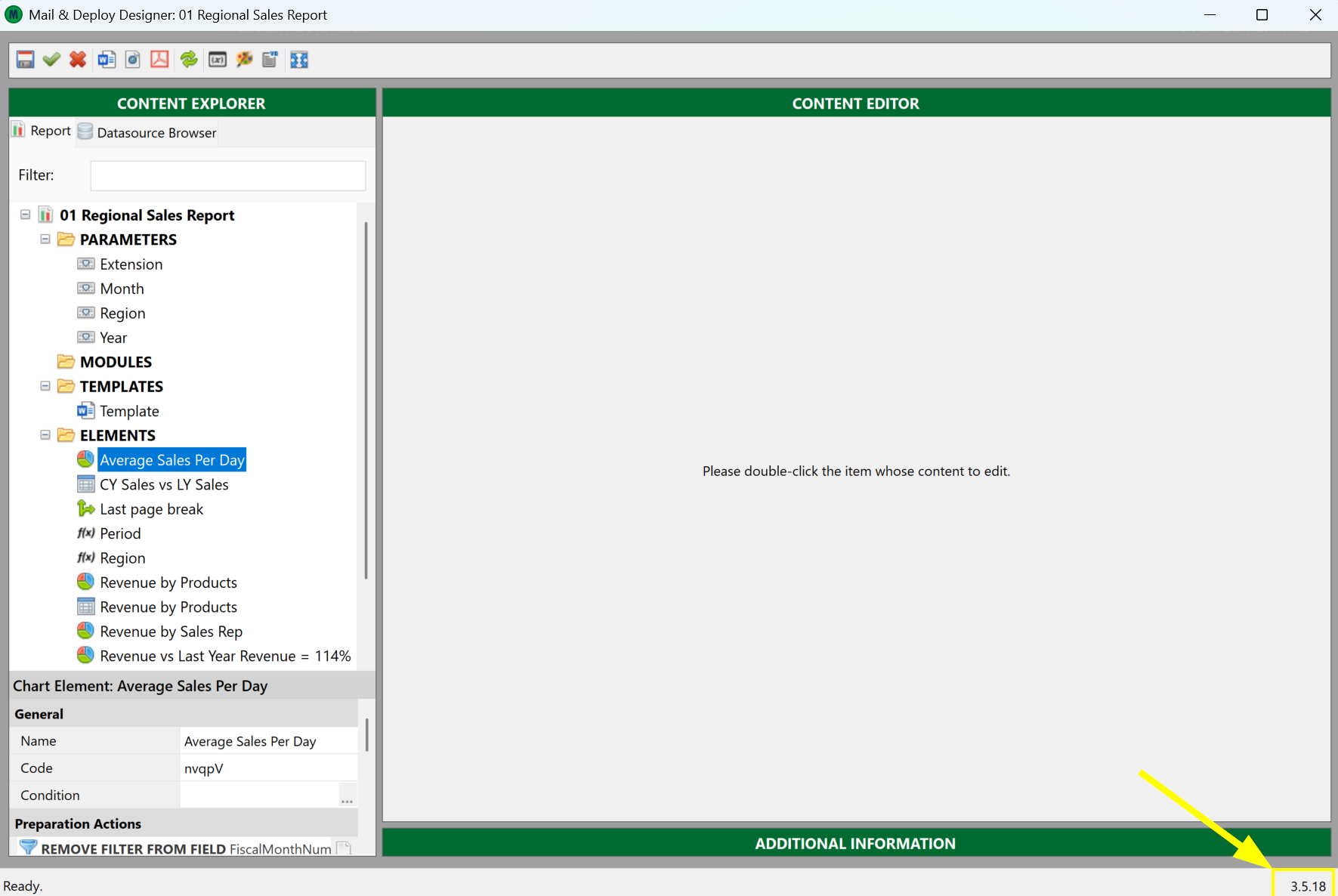Click the Save floppy disk toolbar icon
The height and width of the screenshot is (896, 1338).
click(25, 60)
